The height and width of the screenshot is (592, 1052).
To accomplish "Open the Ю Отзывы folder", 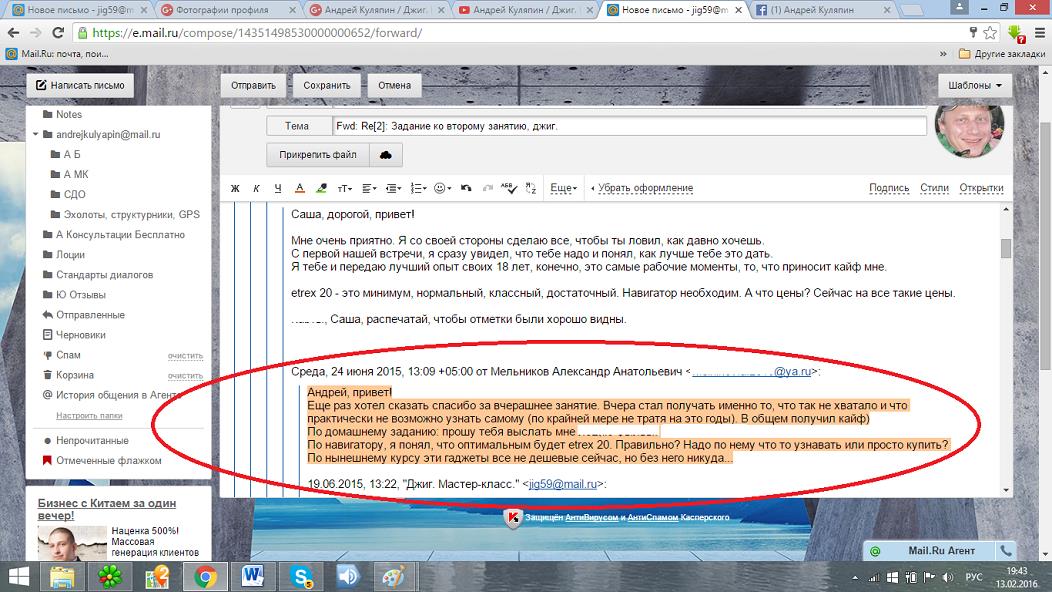I will click(74, 295).
